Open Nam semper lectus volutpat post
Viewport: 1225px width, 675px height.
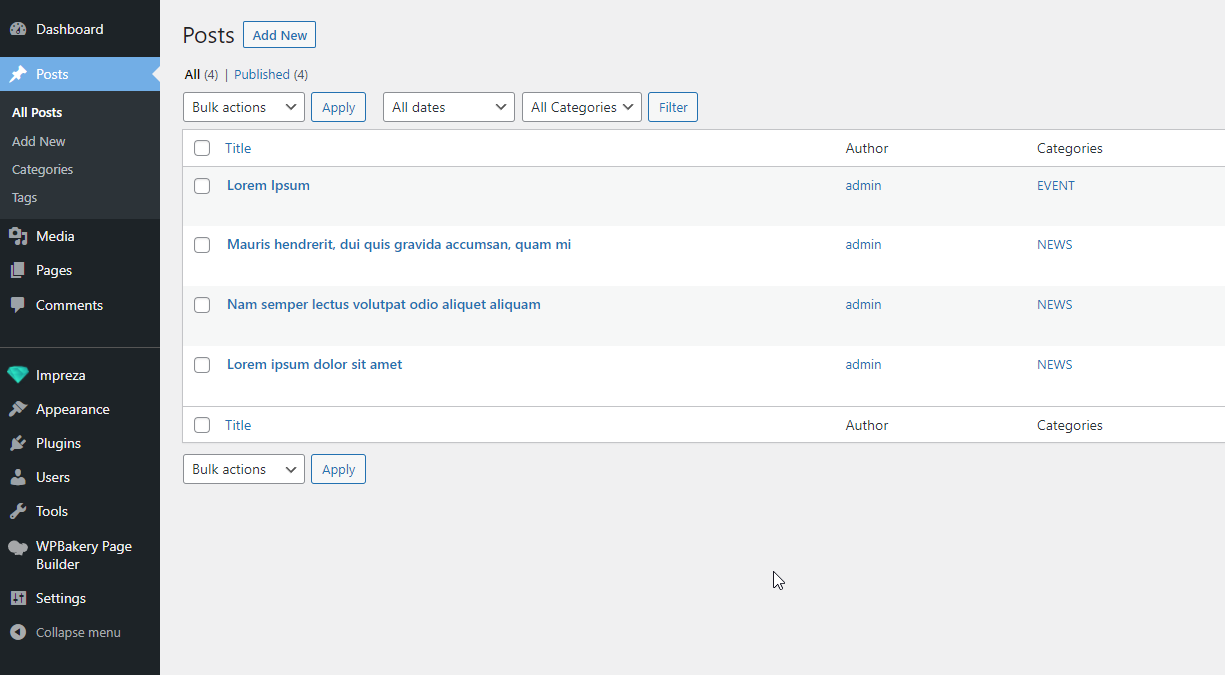point(384,305)
